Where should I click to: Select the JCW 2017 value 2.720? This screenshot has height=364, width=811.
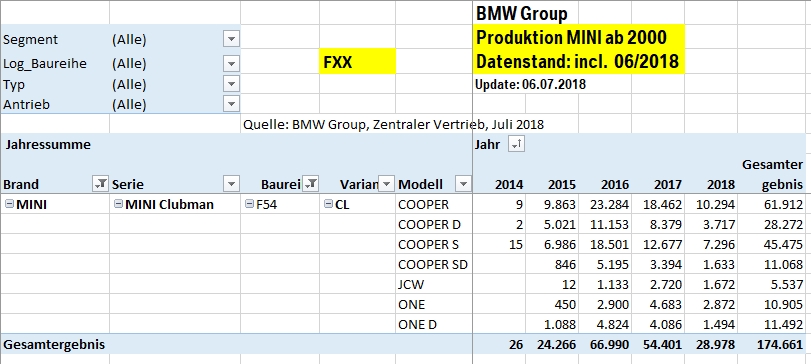point(658,284)
